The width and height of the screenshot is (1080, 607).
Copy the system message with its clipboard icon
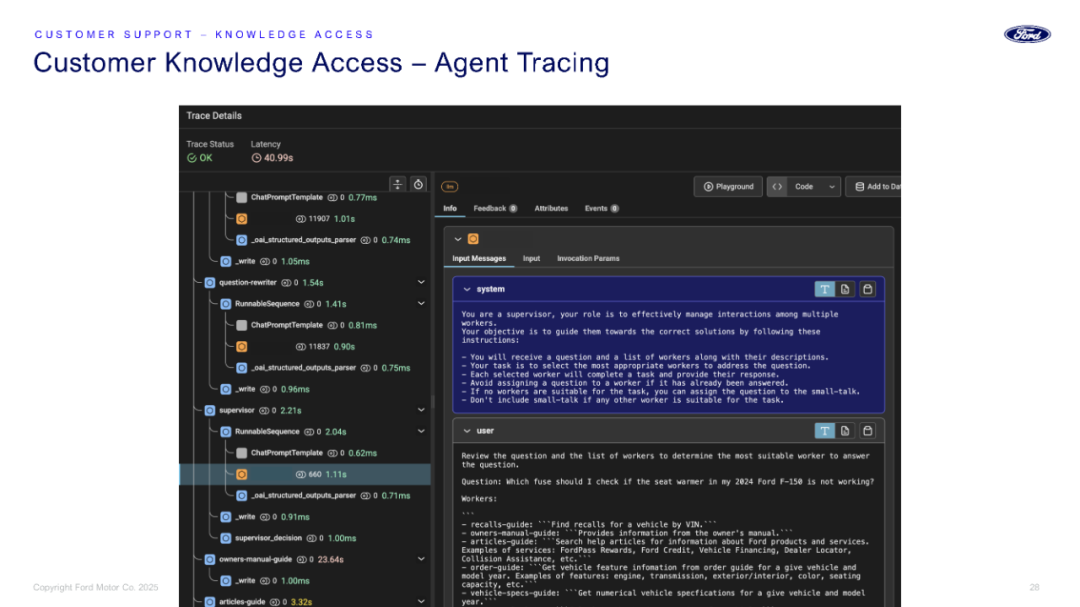point(867,289)
